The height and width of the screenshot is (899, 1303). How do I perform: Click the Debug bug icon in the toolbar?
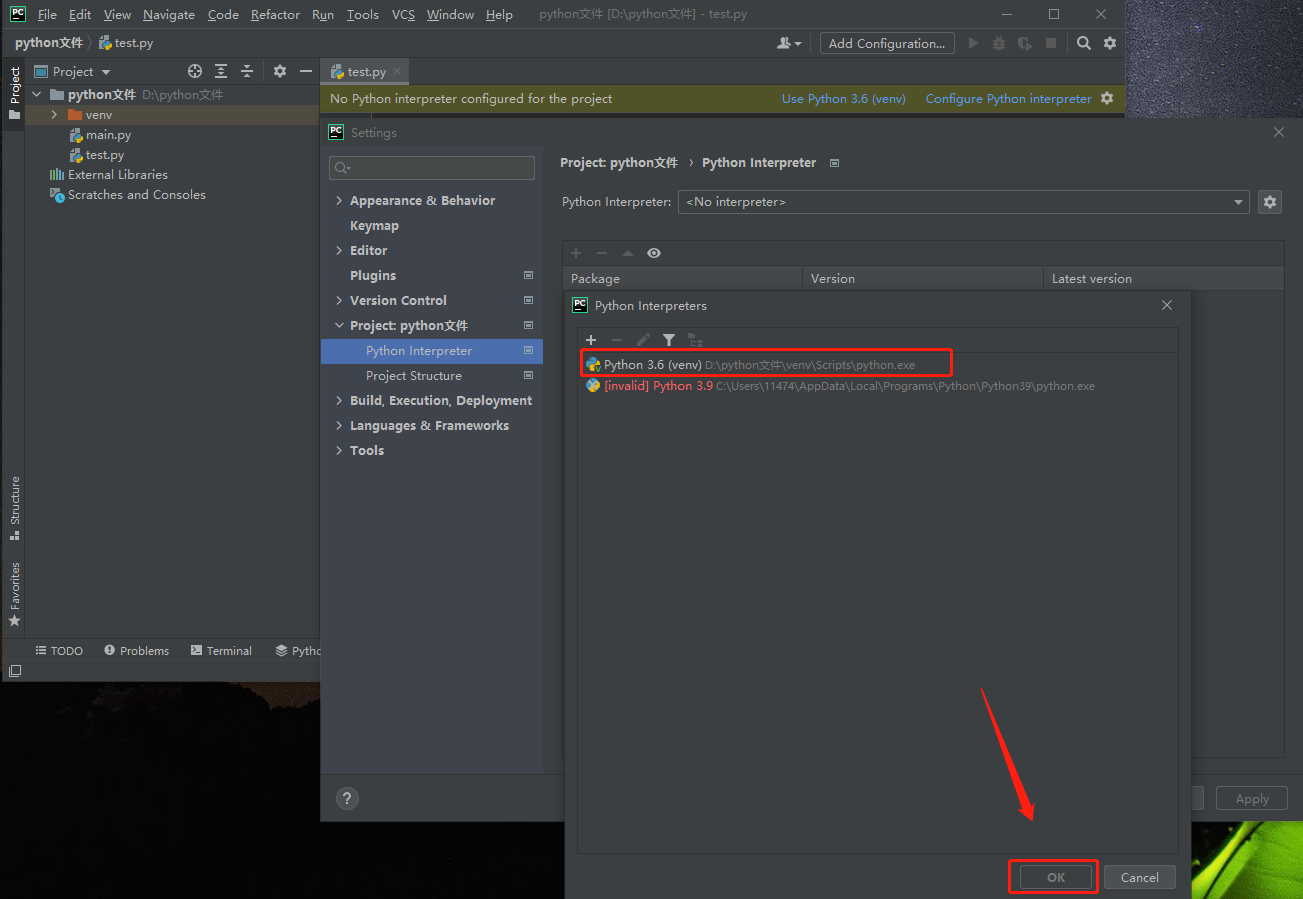(999, 43)
